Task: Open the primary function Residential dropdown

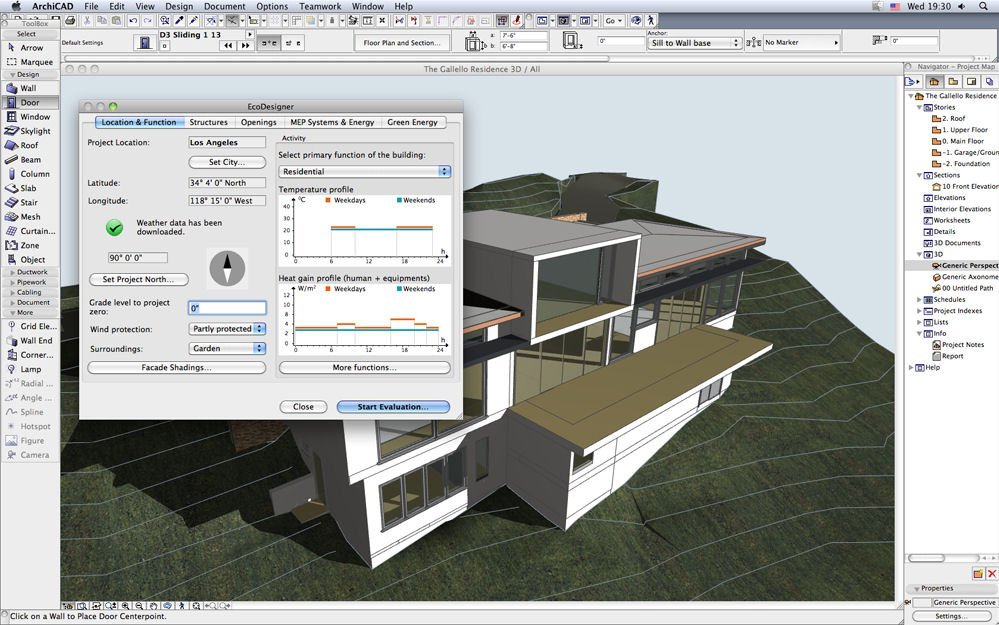Action: (364, 172)
